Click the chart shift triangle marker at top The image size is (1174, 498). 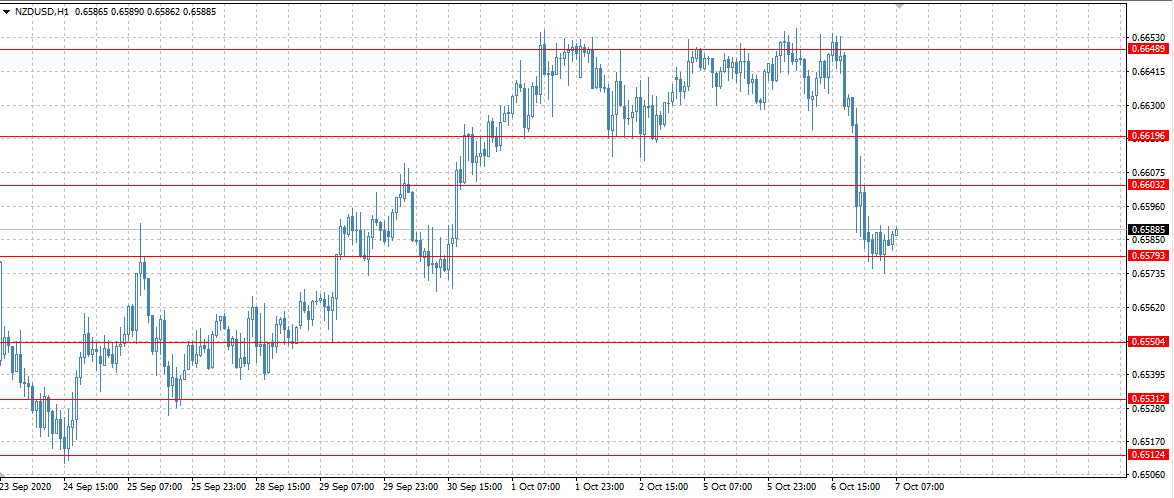pyautogui.click(x=900, y=5)
